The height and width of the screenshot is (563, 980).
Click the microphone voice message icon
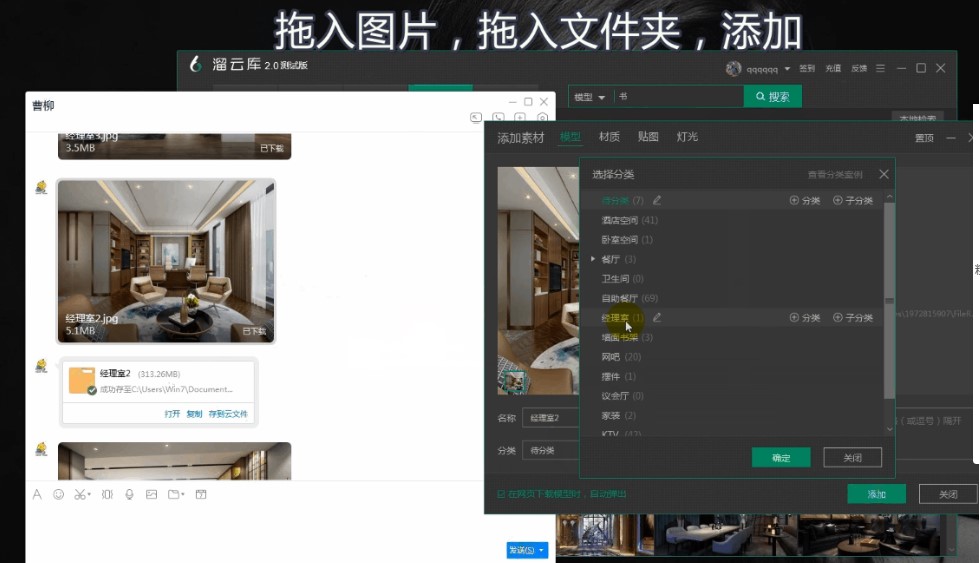pos(129,494)
